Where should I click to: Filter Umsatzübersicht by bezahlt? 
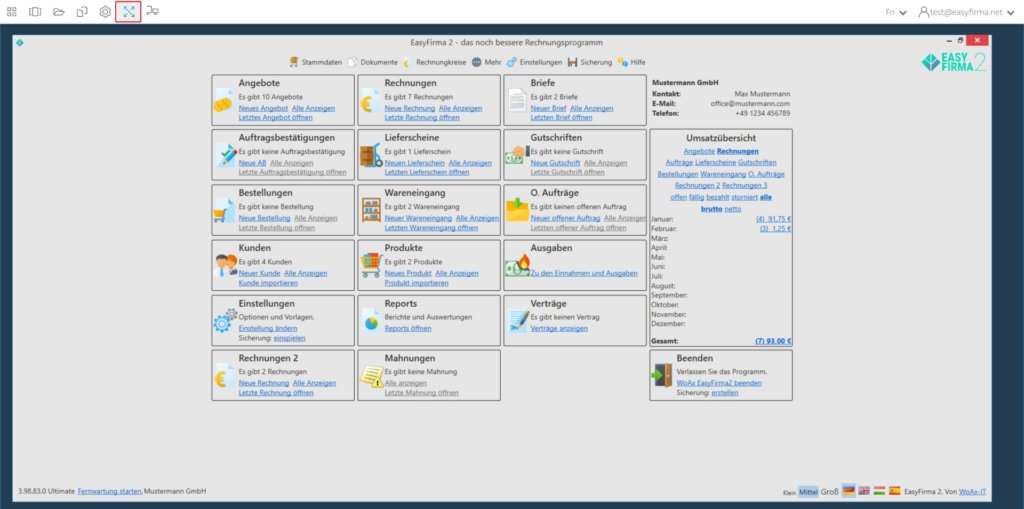coord(718,197)
